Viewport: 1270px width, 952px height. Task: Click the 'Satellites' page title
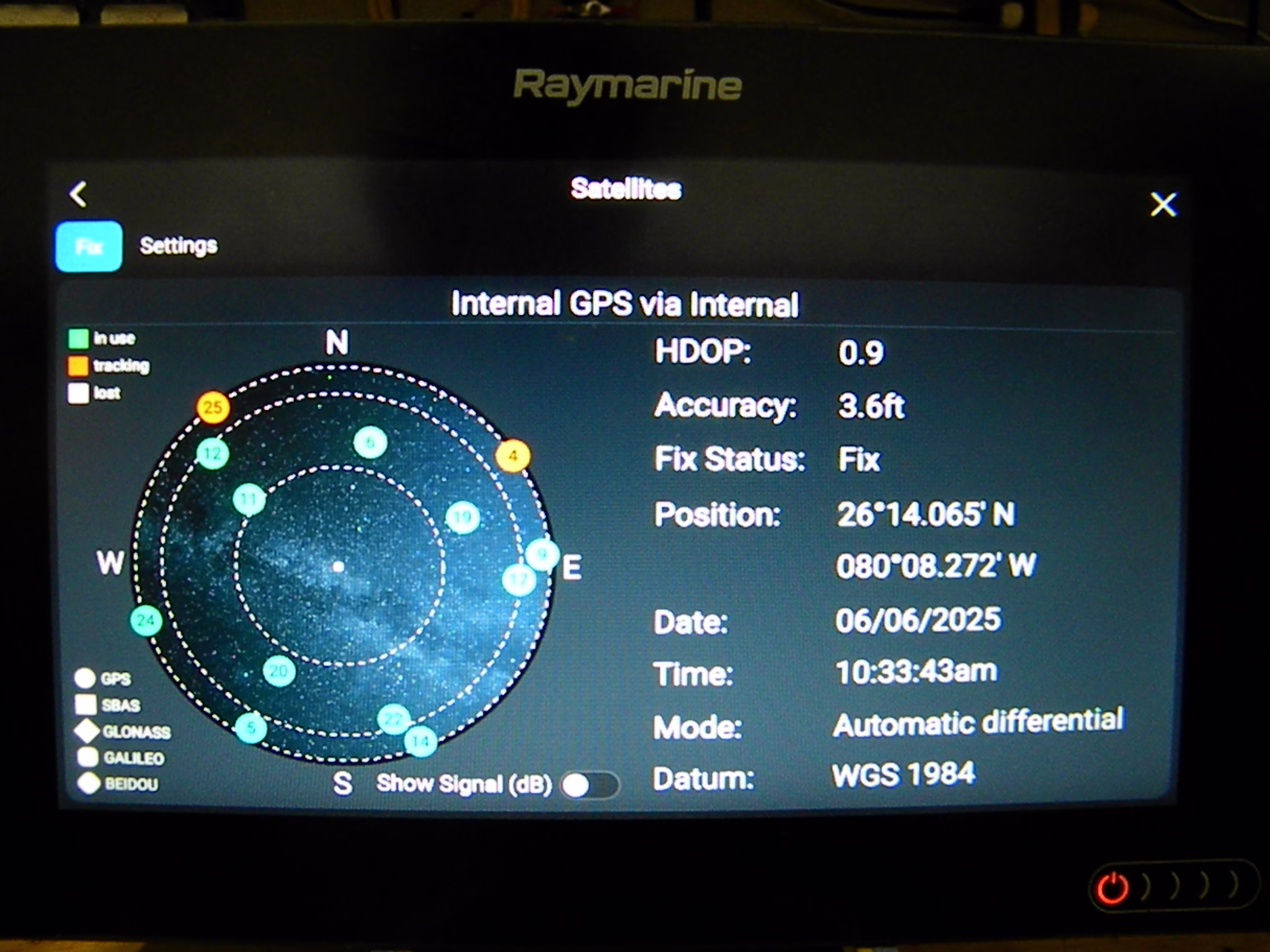(626, 189)
